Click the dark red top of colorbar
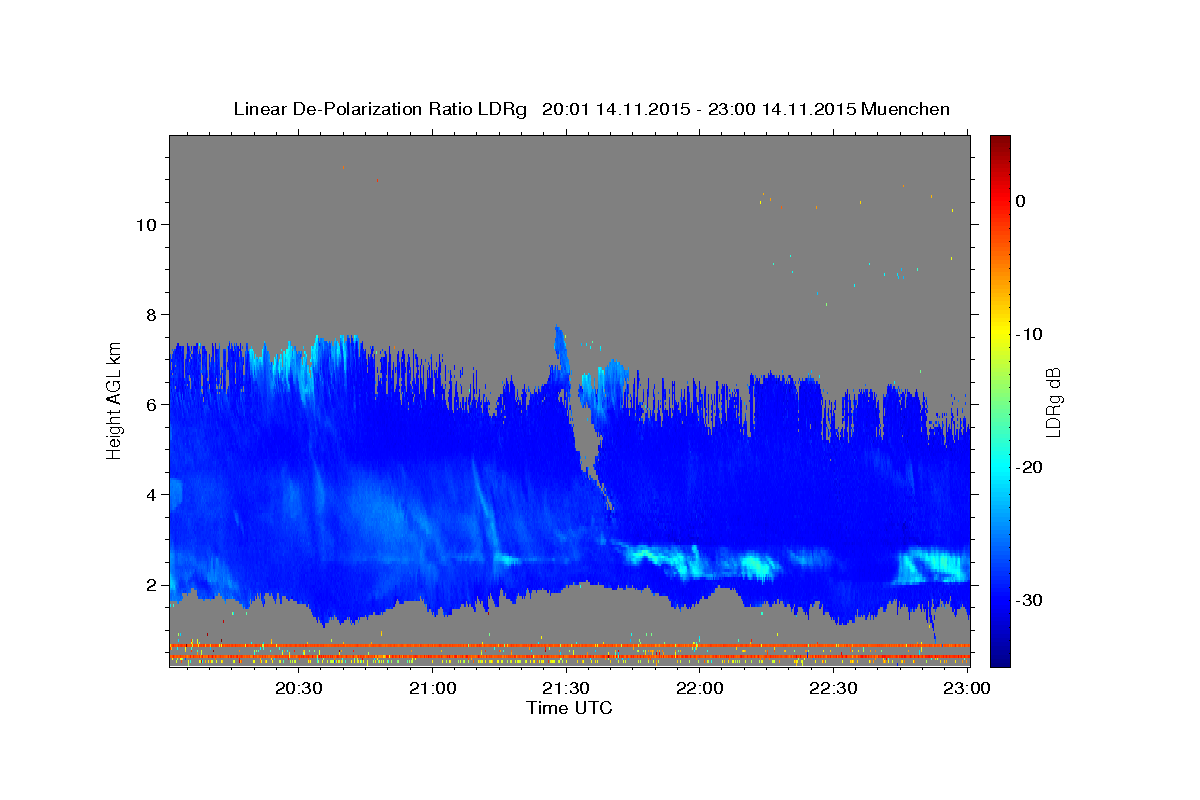Viewport: 1200px width, 800px height. [x=1000, y=142]
